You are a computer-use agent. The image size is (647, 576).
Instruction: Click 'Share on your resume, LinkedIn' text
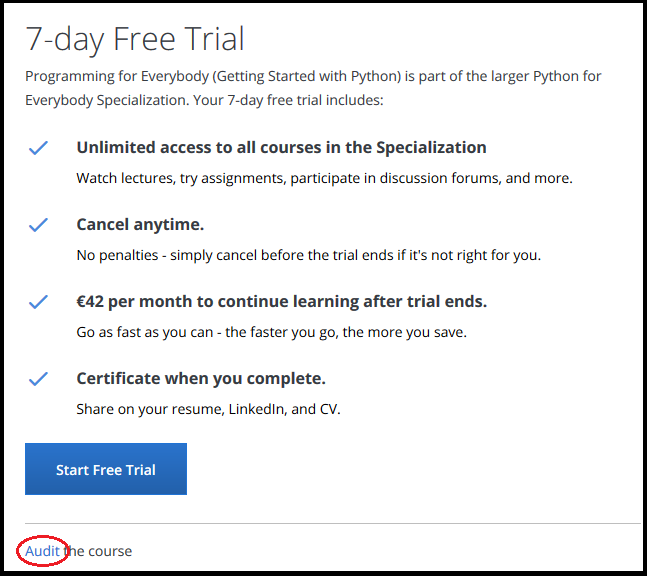click(208, 409)
